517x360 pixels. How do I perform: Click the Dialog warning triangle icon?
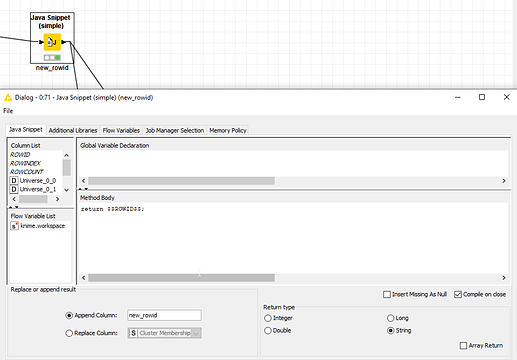8,98
